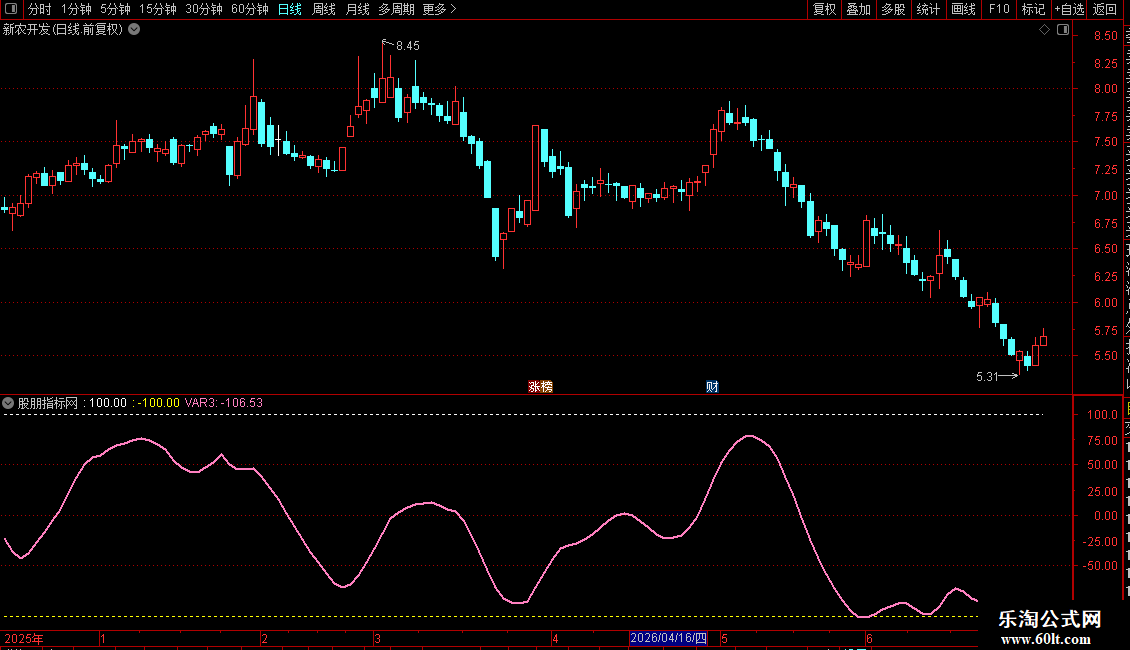1130x650 pixels.
Task: Click the VAR3: -106.53 indicator value
Action: click(x=224, y=403)
